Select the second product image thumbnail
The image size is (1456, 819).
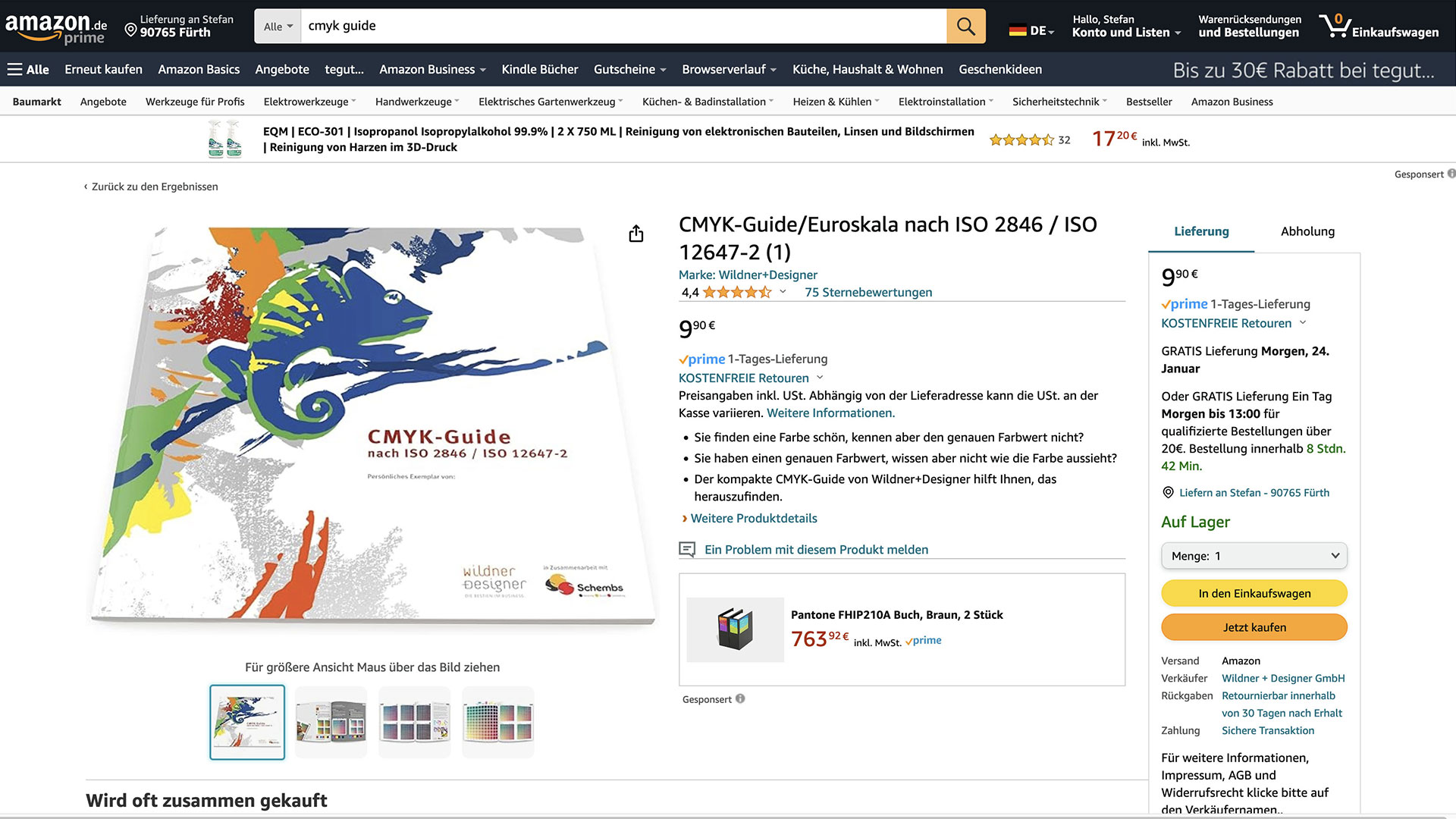pyautogui.click(x=331, y=721)
